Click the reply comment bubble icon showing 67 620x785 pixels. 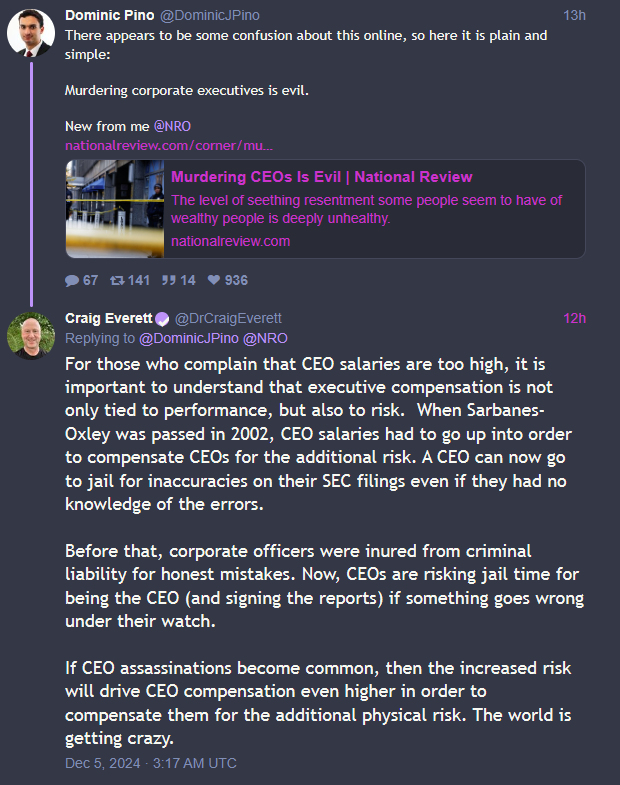(x=72, y=280)
